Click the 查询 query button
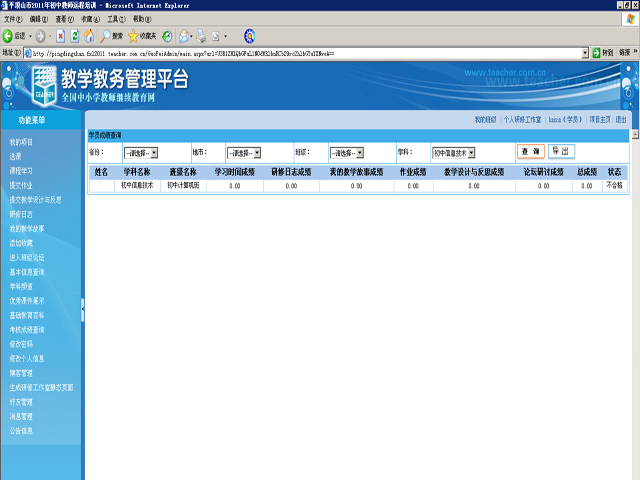The width and height of the screenshot is (640, 480). coord(530,152)
